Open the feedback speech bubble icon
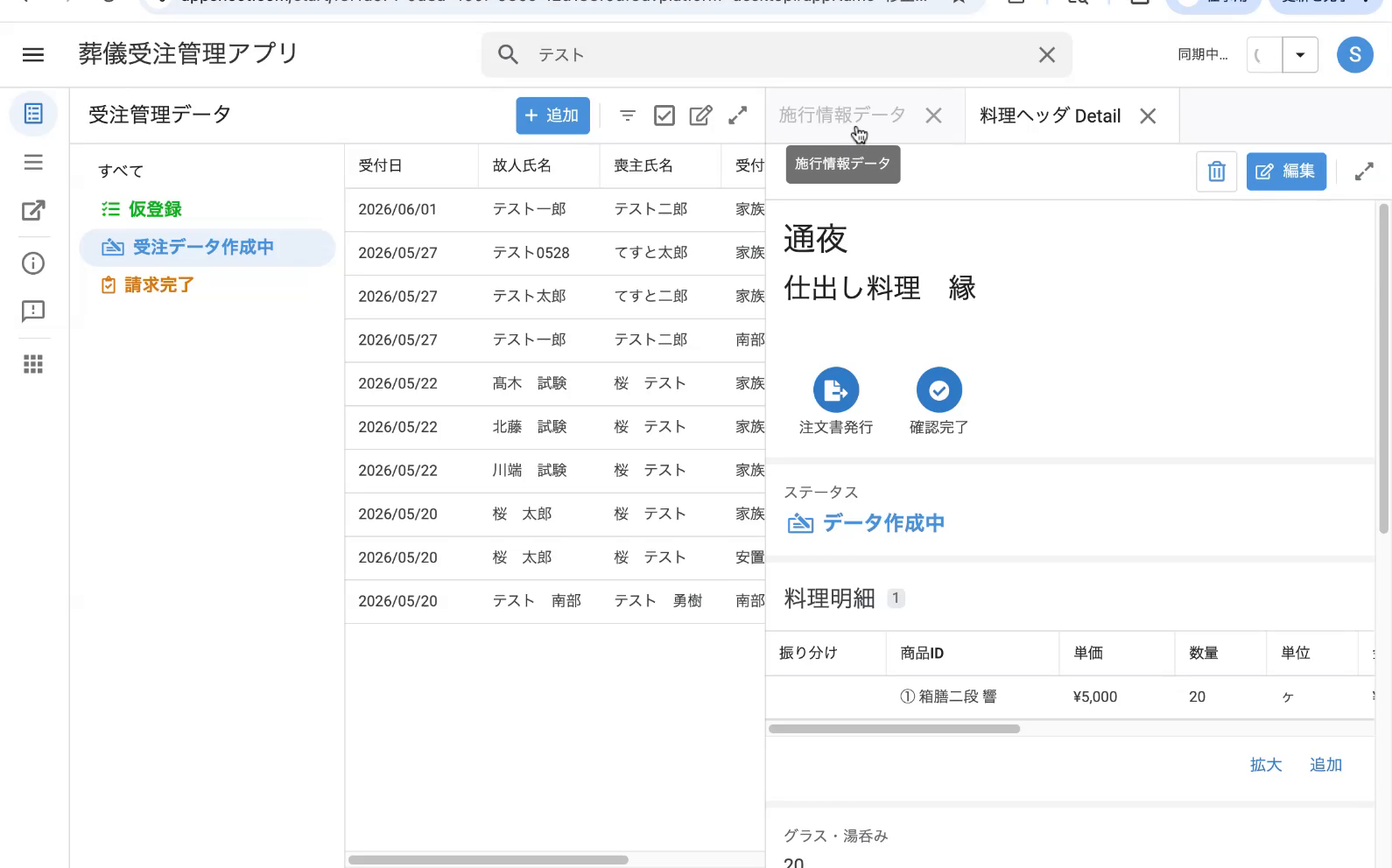 tap(33, 311)
